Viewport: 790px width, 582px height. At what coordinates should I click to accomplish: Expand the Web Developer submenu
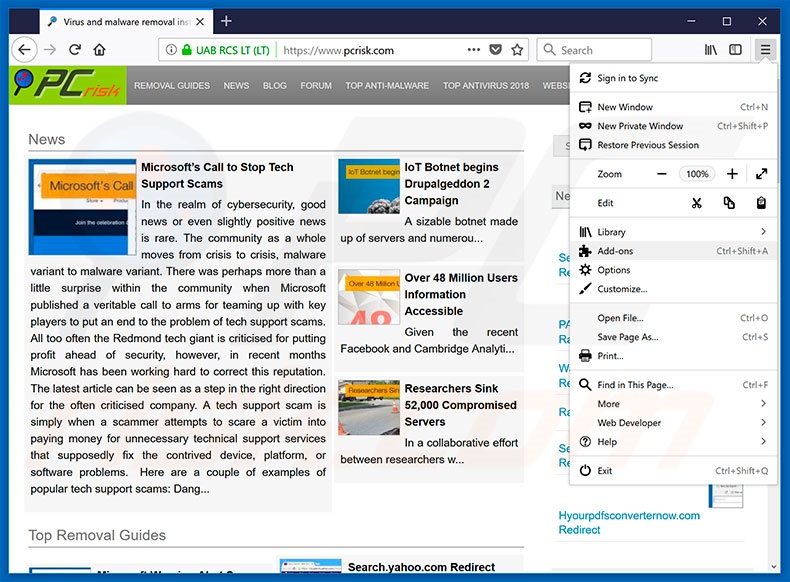673,423
